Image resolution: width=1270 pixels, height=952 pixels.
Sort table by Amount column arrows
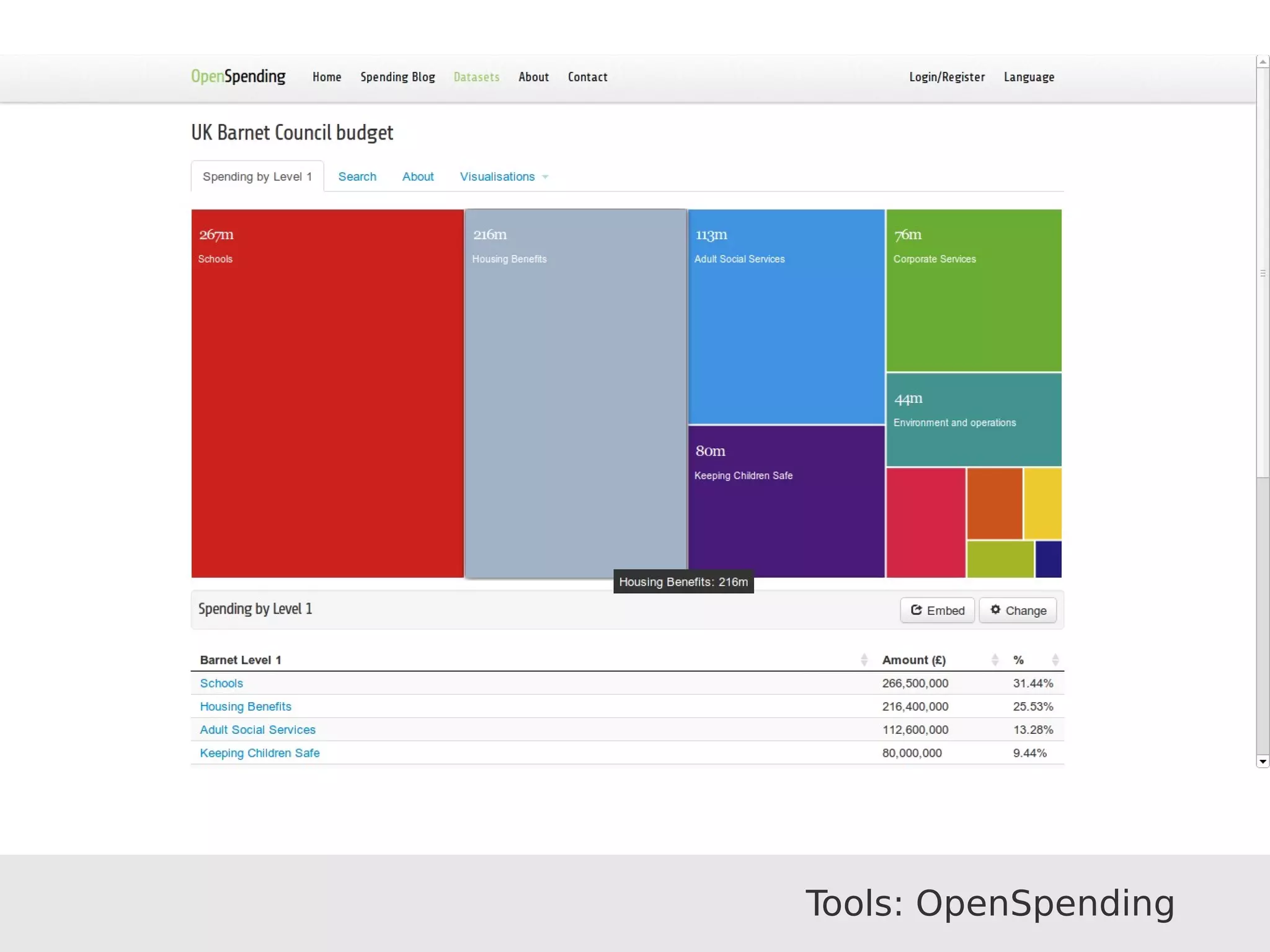(995, 660)
